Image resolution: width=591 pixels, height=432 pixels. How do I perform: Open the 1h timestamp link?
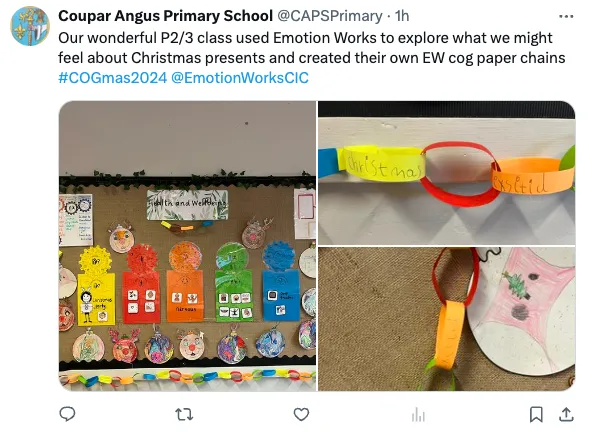[x=402, y=16]
